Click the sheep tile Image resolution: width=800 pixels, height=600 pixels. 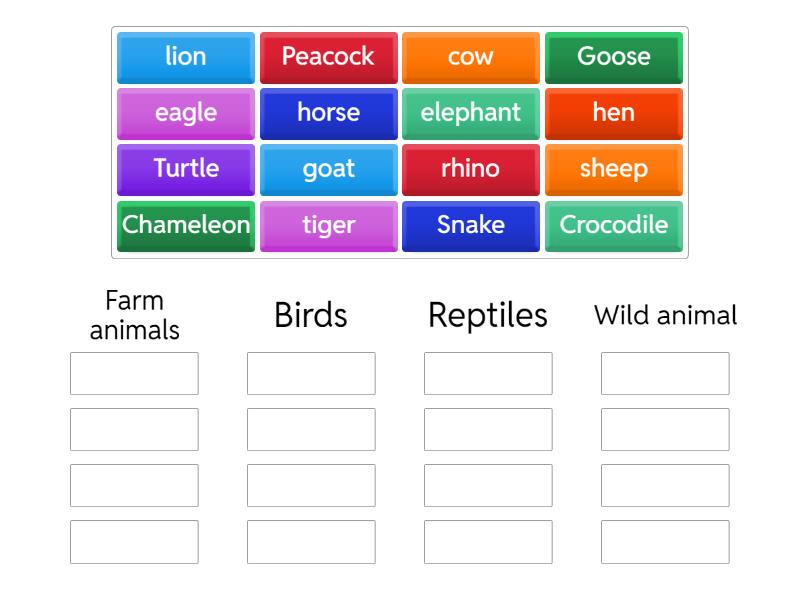coord(614,169)
